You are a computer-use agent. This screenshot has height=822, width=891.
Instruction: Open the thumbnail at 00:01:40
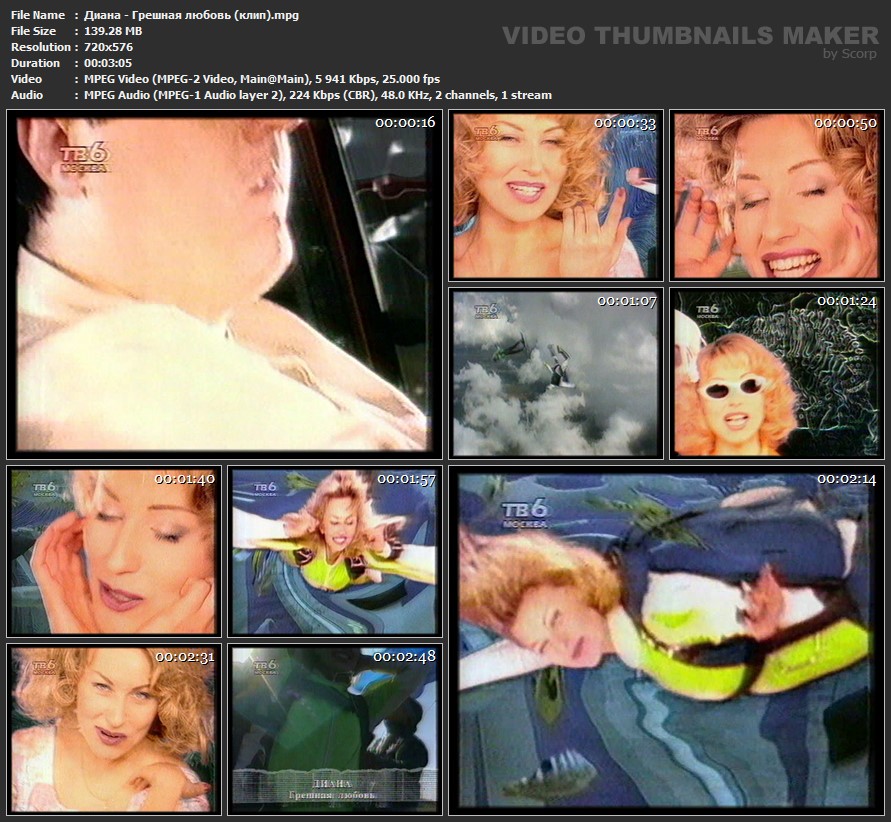(x=113, y=551)
